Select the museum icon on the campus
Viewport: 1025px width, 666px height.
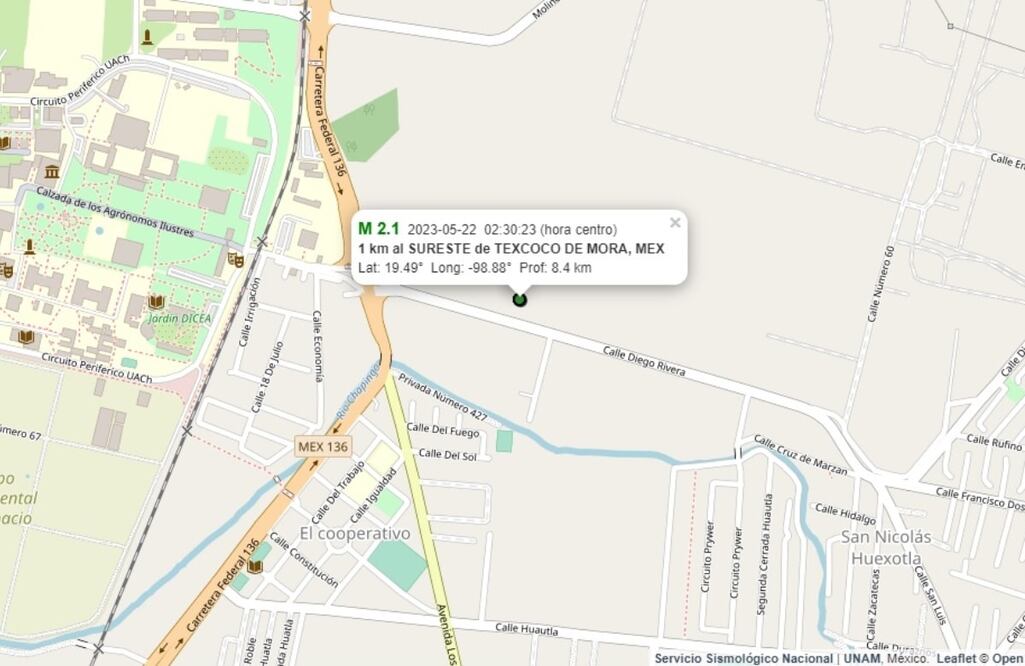52,172
